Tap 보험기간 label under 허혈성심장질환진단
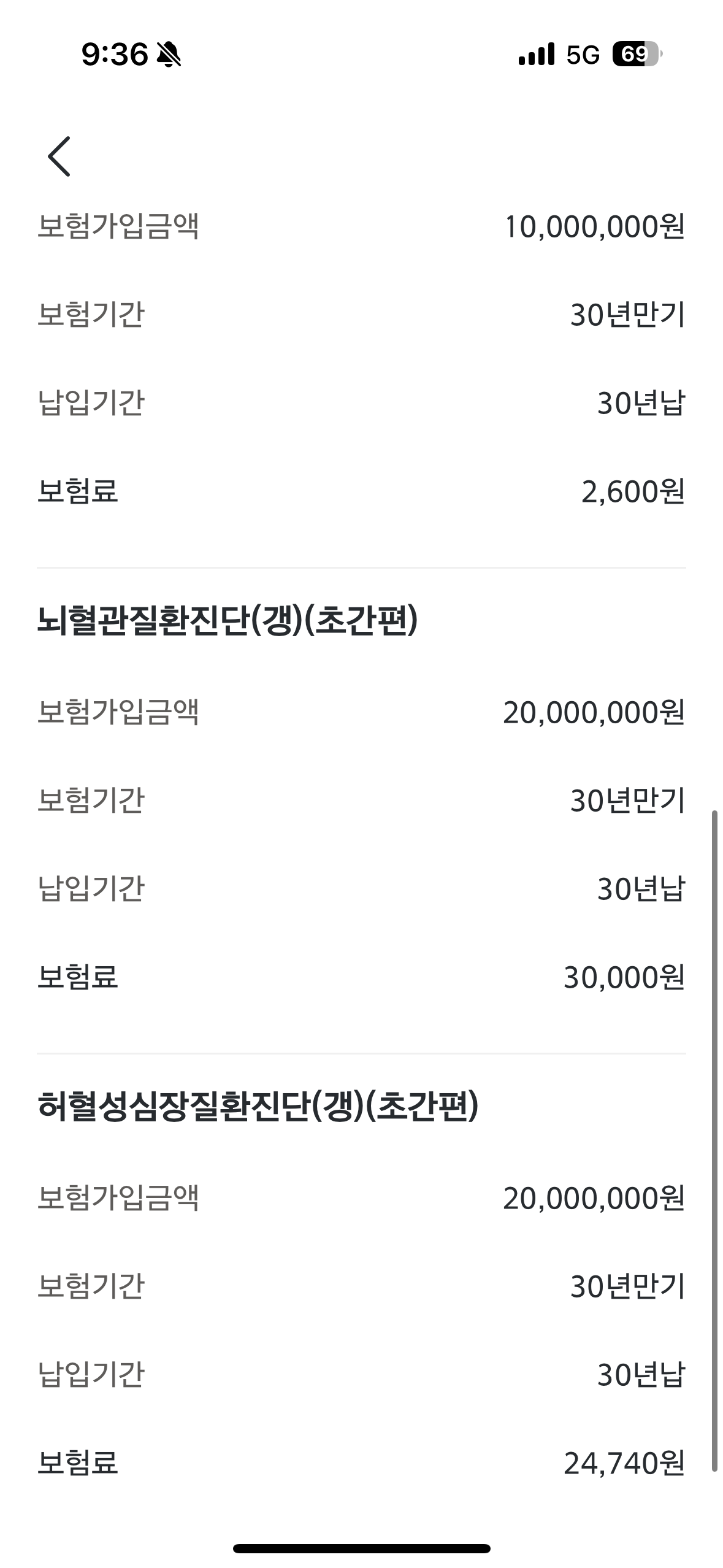This screenshot has height=1568, width=723. pyautogui.click(x=91, y=1286)
